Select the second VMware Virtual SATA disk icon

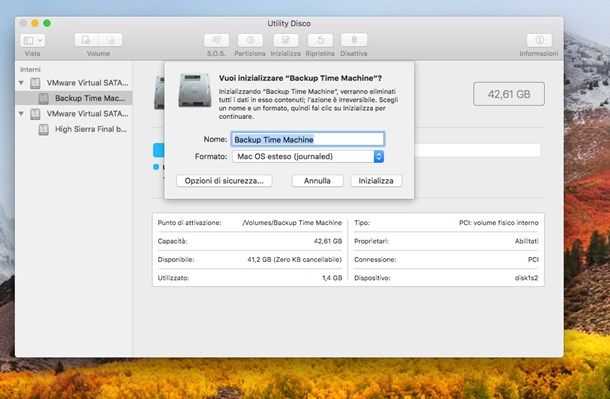pos(35,114)
